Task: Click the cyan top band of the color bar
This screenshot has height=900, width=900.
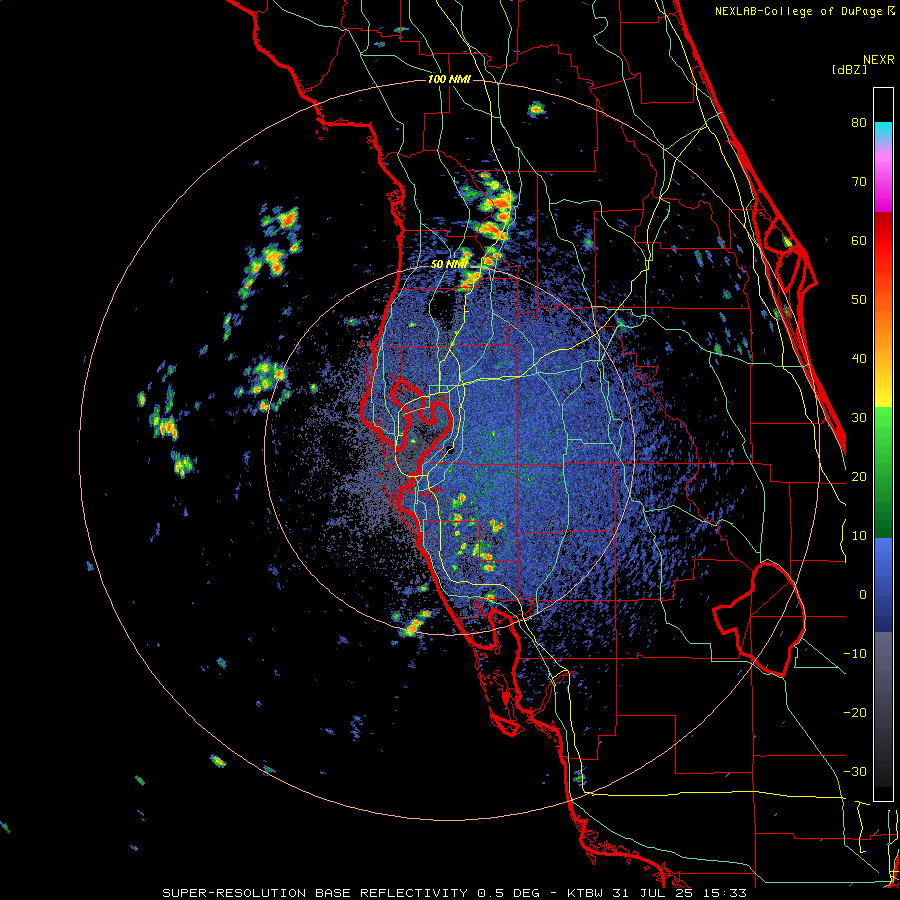Action: [x=883, y=132]
